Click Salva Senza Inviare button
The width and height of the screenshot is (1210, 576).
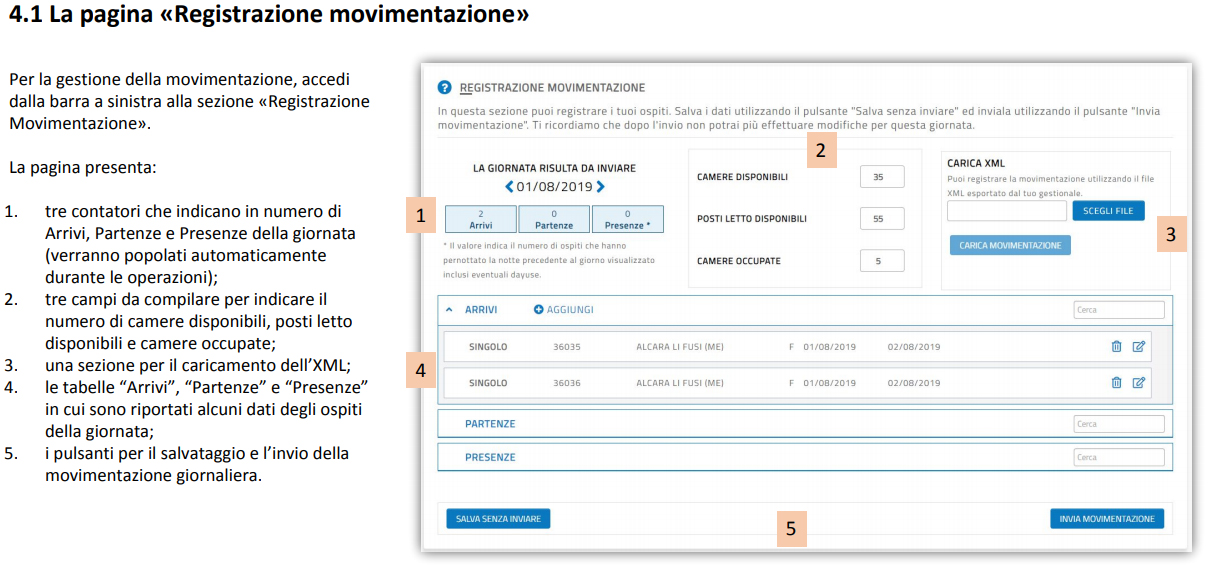click(x=498, y=519)
